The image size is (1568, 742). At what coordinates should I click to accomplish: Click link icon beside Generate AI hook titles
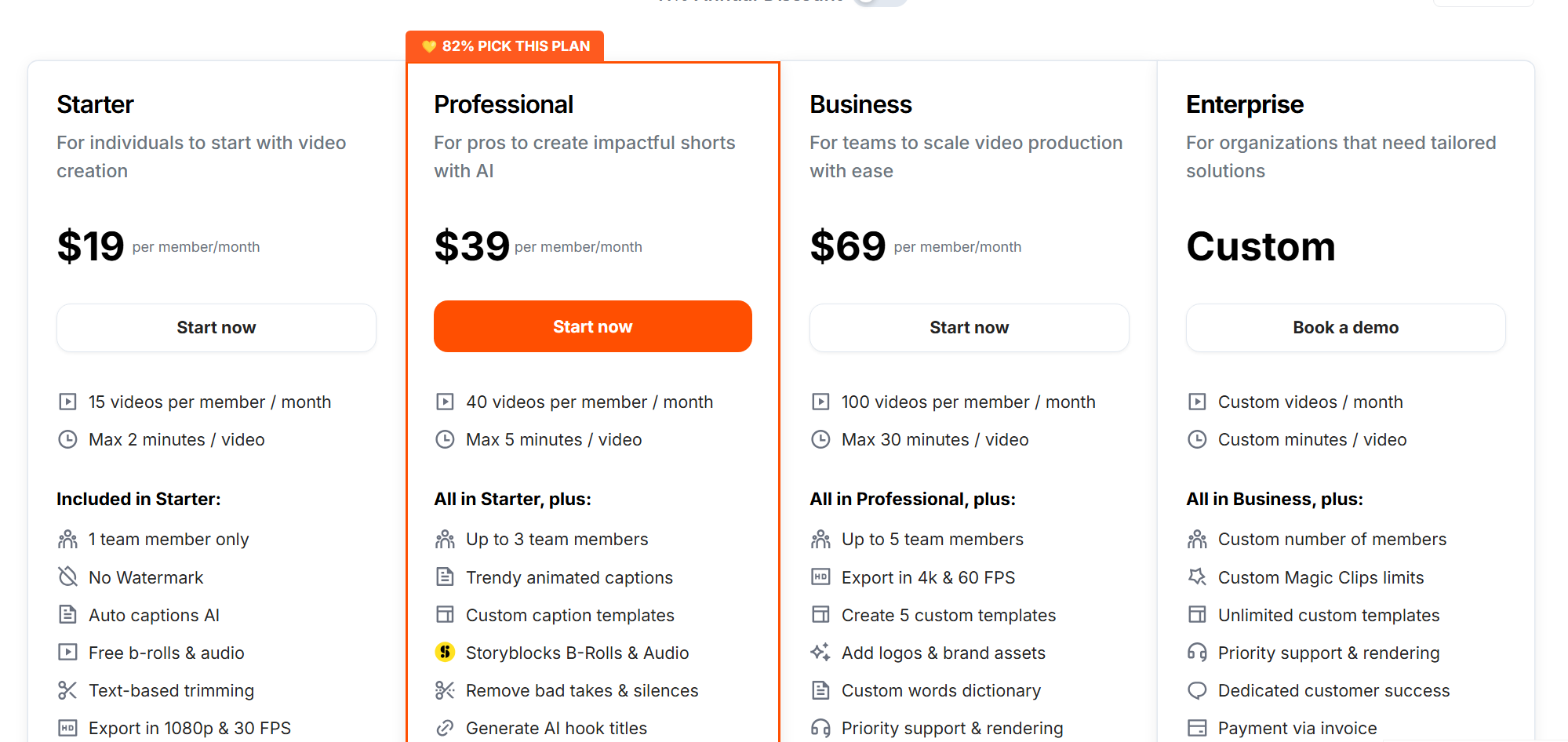(x=445, y=728)
